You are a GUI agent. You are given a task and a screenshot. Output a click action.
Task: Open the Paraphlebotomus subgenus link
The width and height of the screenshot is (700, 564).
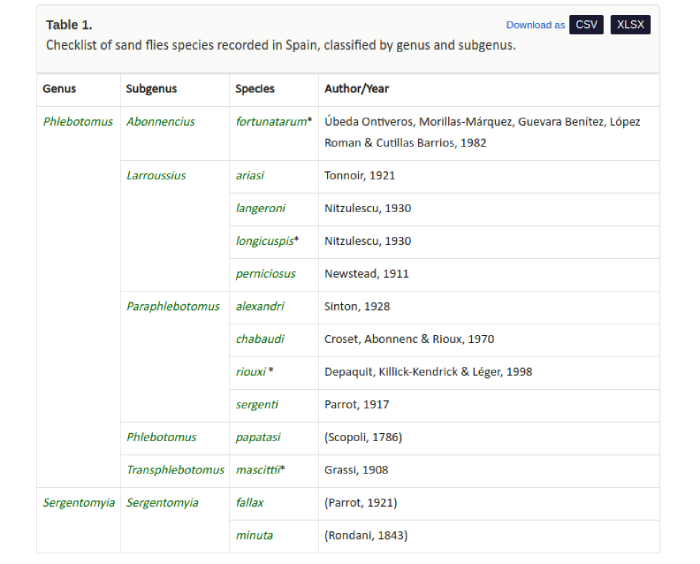tap(172, 307)
